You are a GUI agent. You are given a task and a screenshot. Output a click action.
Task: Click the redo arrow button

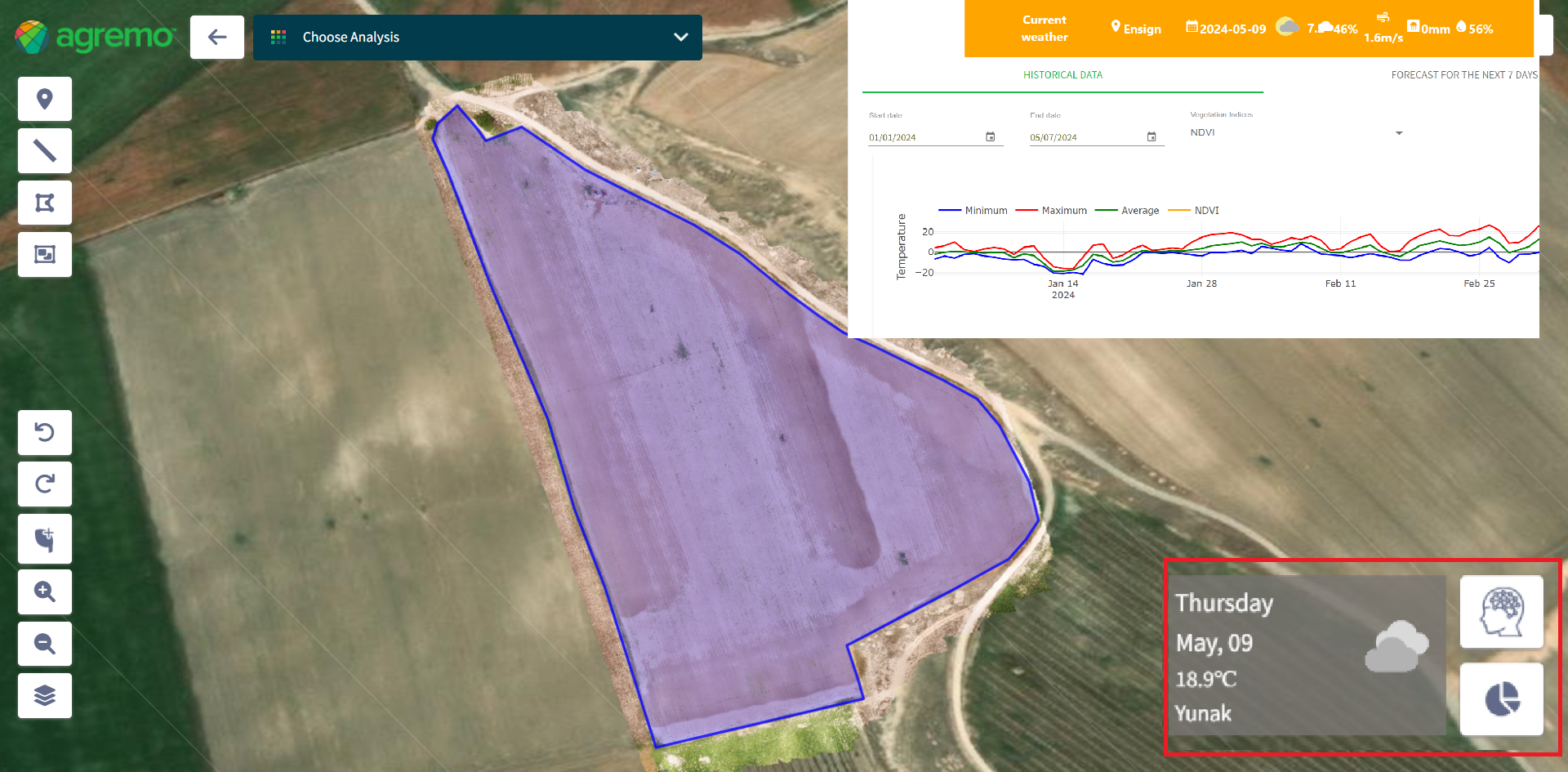45,484
